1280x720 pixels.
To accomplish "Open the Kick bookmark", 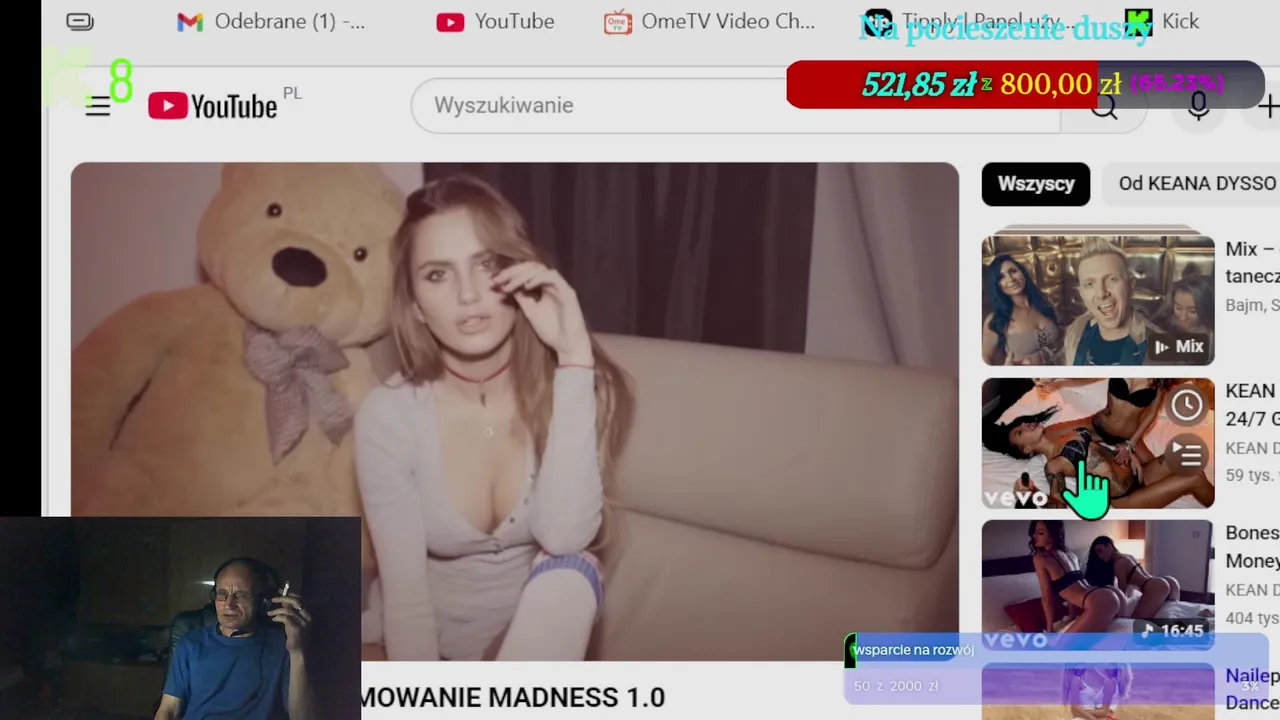I will click(x=1161, y=21).
